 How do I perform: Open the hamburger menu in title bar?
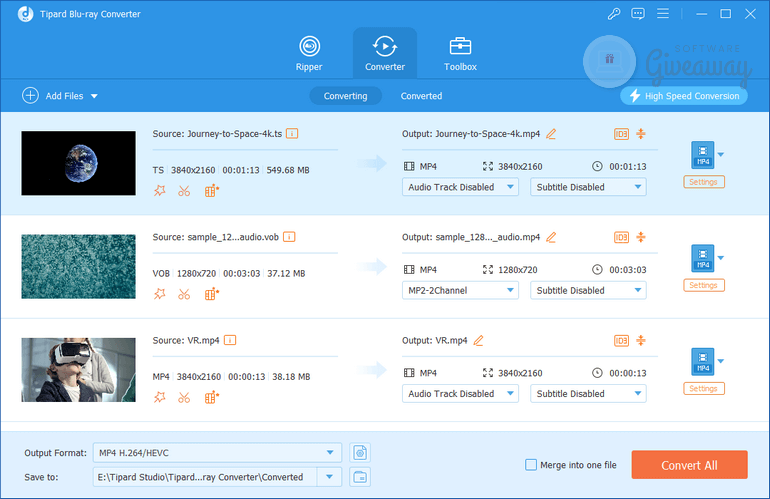coord(663,14)
